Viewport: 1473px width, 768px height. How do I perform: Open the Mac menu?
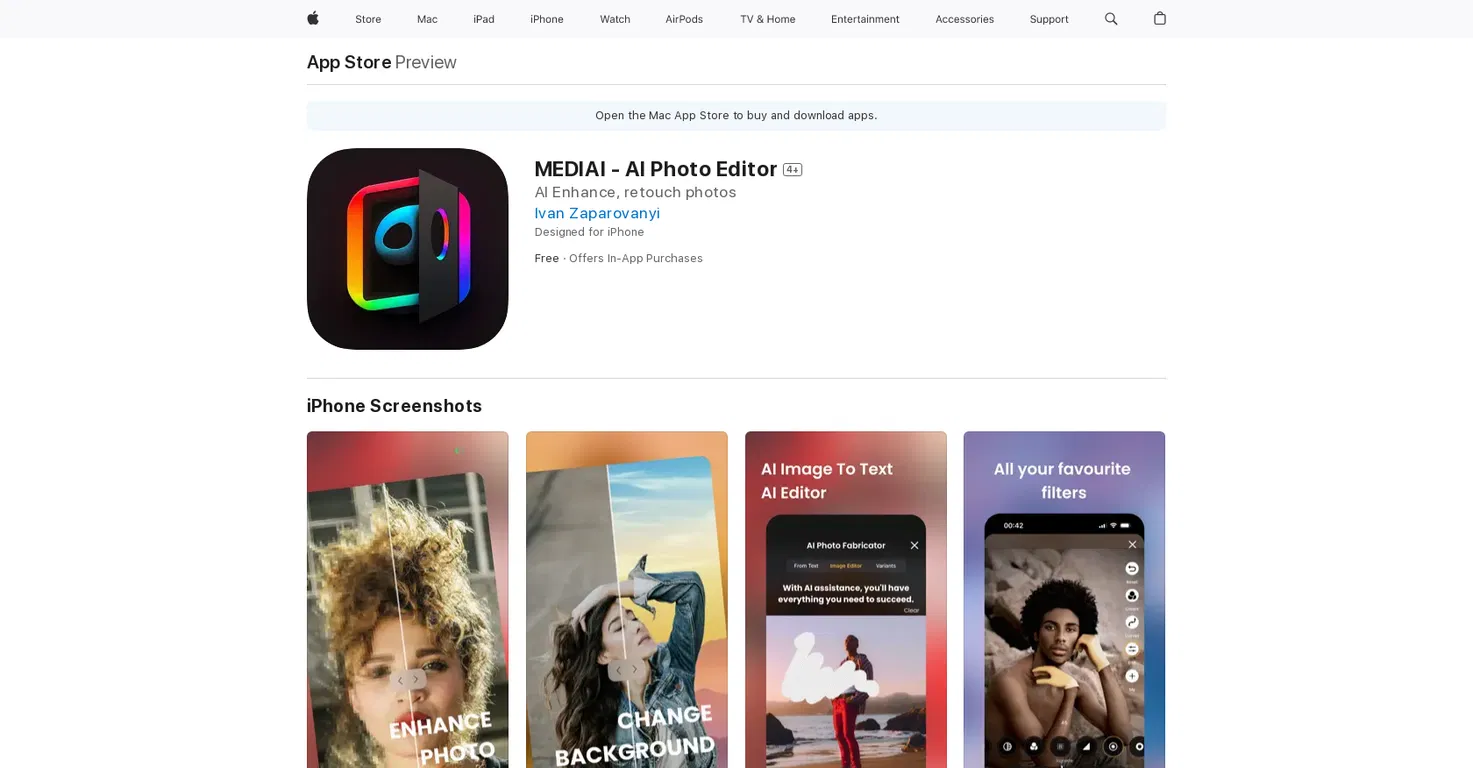pos(427,19)
